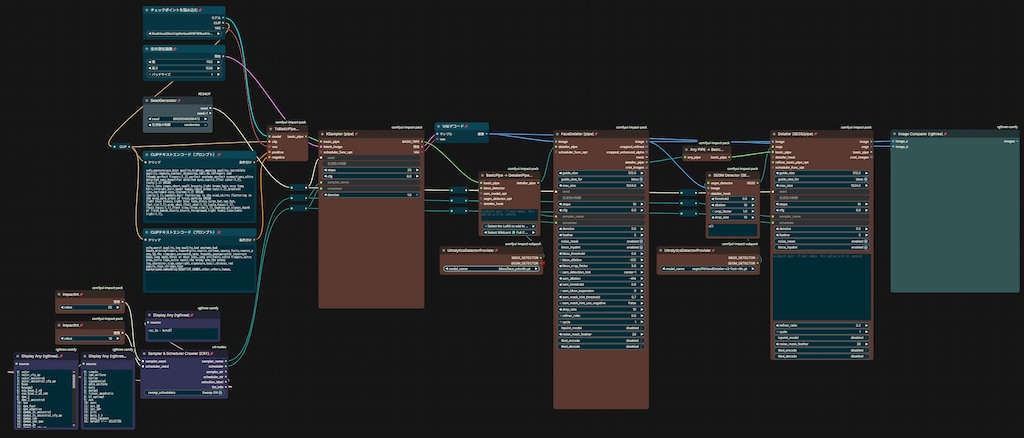Decrease ImpactInt value 10 with left arrow
This screenshot has height=438, width=1024.
61,336
